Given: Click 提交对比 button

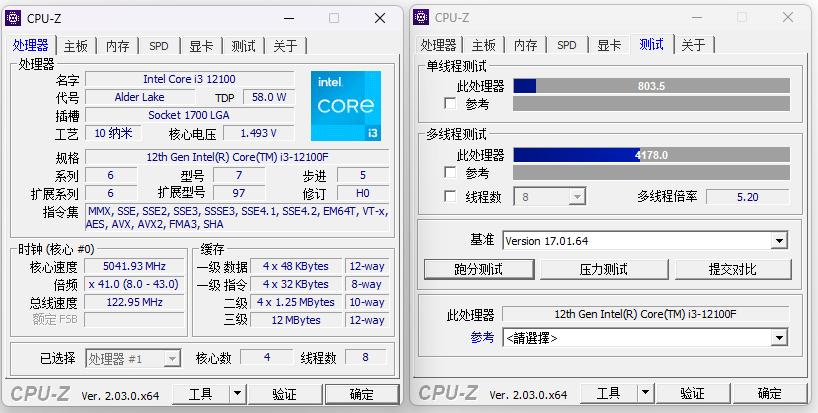Looking at the screenshot, I should pos(732,270).
